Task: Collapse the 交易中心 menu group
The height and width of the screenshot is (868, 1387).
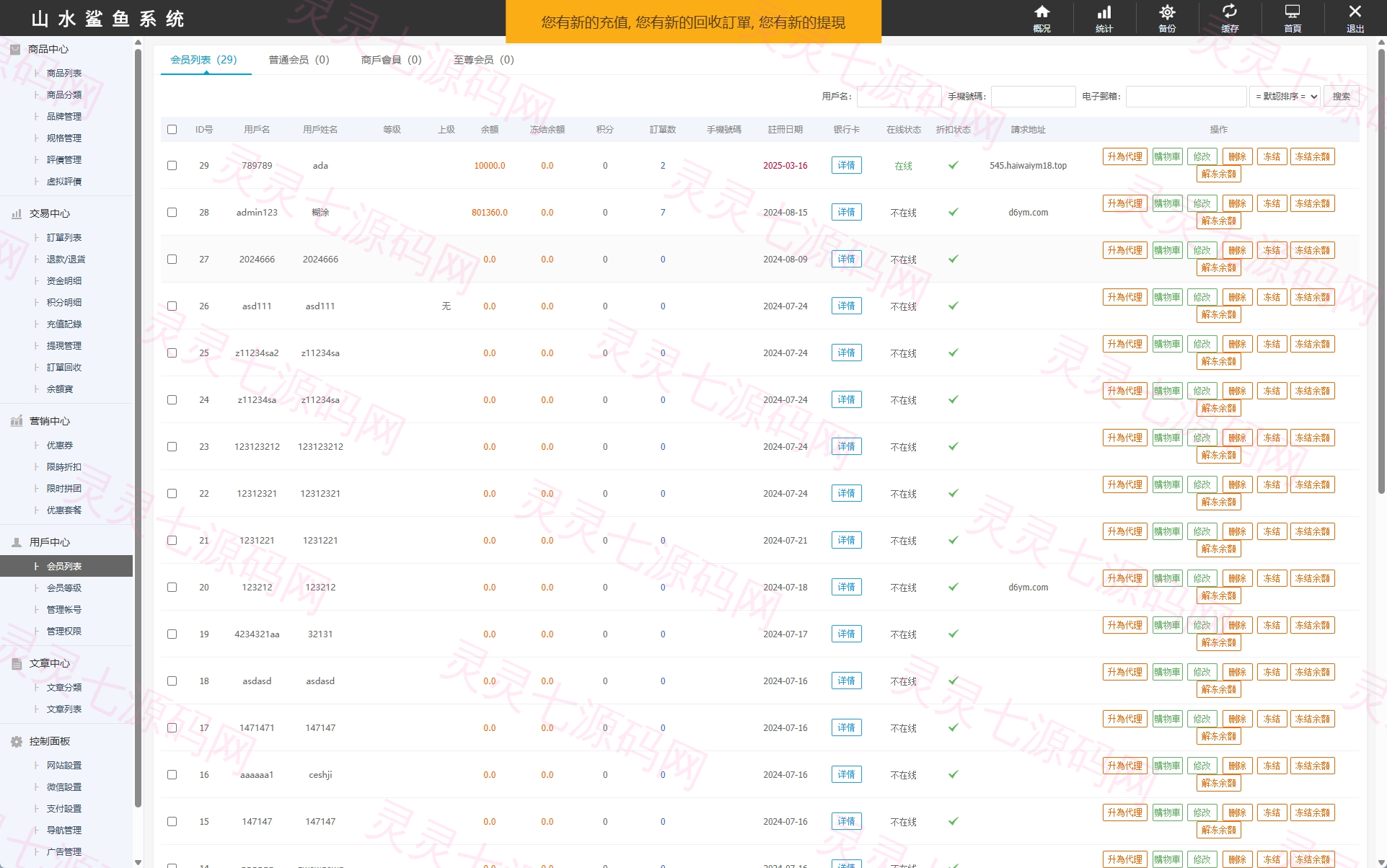Action: 50,213
